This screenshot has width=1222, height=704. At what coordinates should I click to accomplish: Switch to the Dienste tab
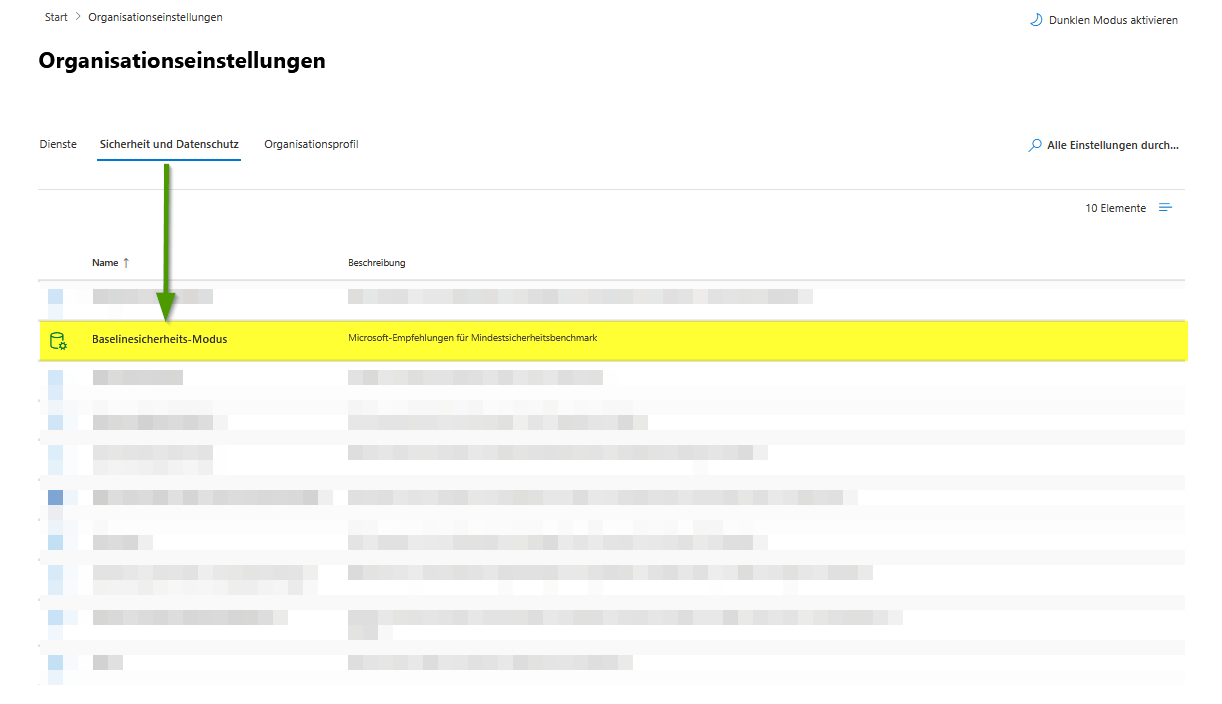pyautogui.click(x=58, y=145)
